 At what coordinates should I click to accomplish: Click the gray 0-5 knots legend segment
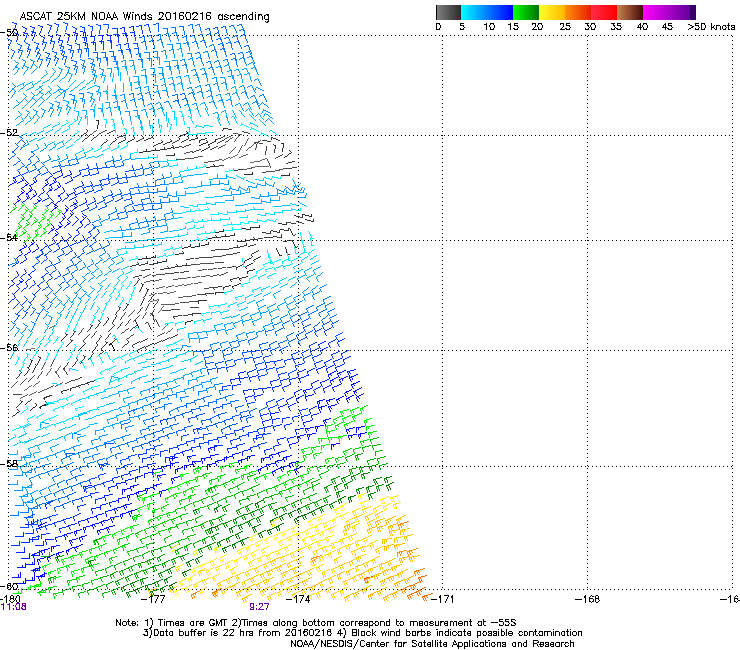tap(448, 12)
